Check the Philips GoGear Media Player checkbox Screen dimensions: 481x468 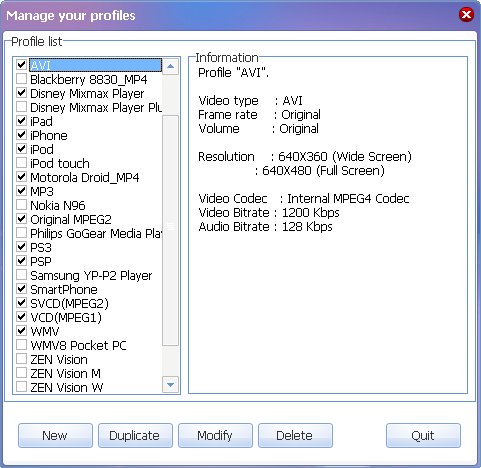[x=21, y=232]
